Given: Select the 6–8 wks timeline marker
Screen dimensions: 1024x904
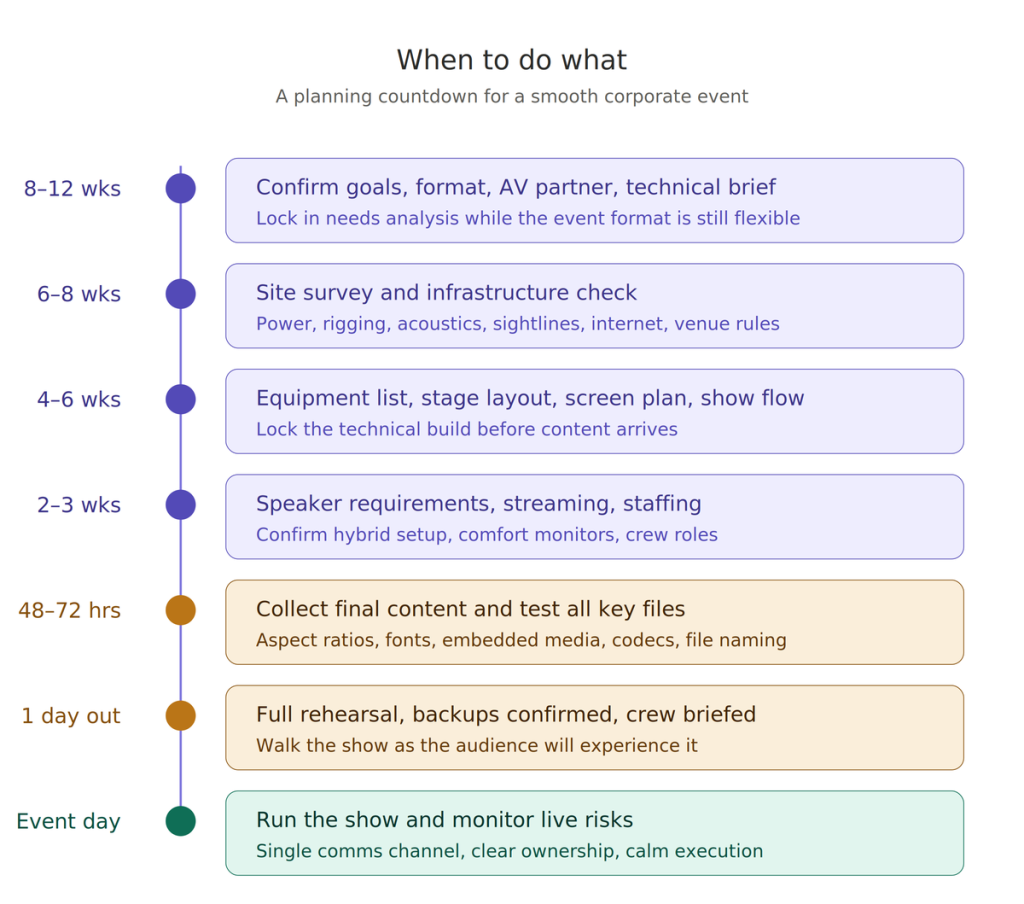Looking at the screenshot, I should pyautogui.click(x=180, y=294).
